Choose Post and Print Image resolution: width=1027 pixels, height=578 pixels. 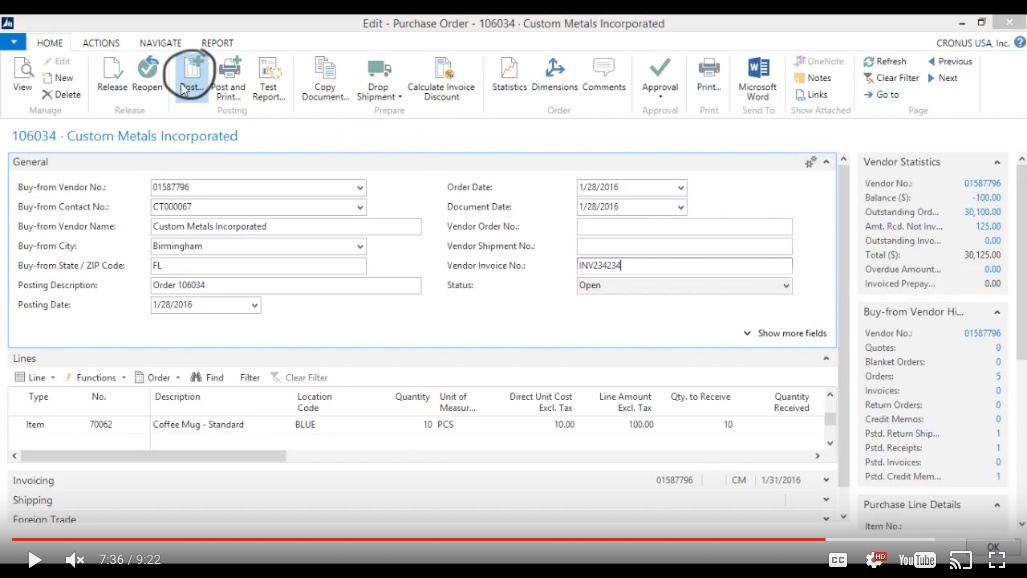[229, 79]
